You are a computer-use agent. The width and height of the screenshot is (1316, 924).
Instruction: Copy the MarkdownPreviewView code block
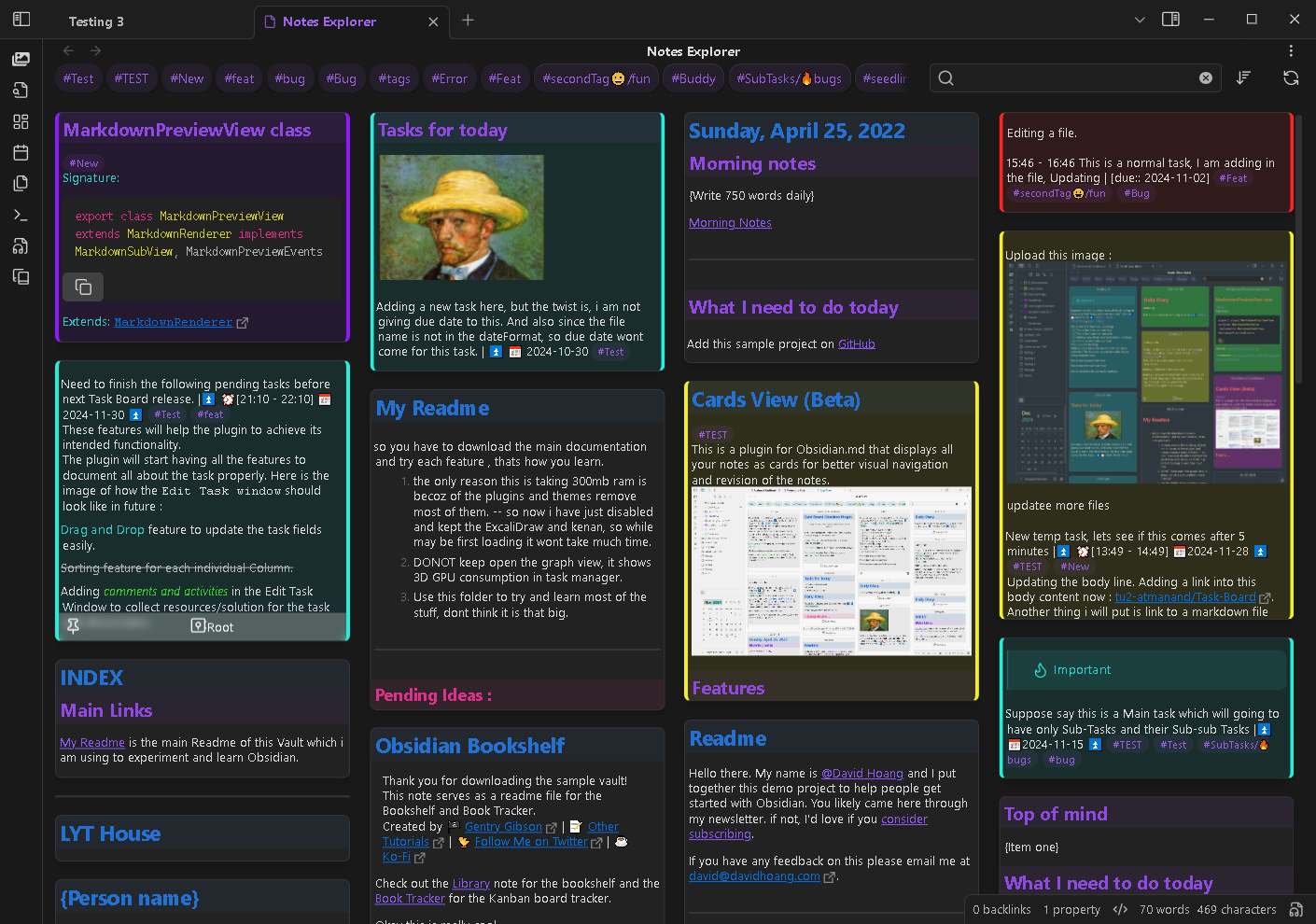[83, 287]
